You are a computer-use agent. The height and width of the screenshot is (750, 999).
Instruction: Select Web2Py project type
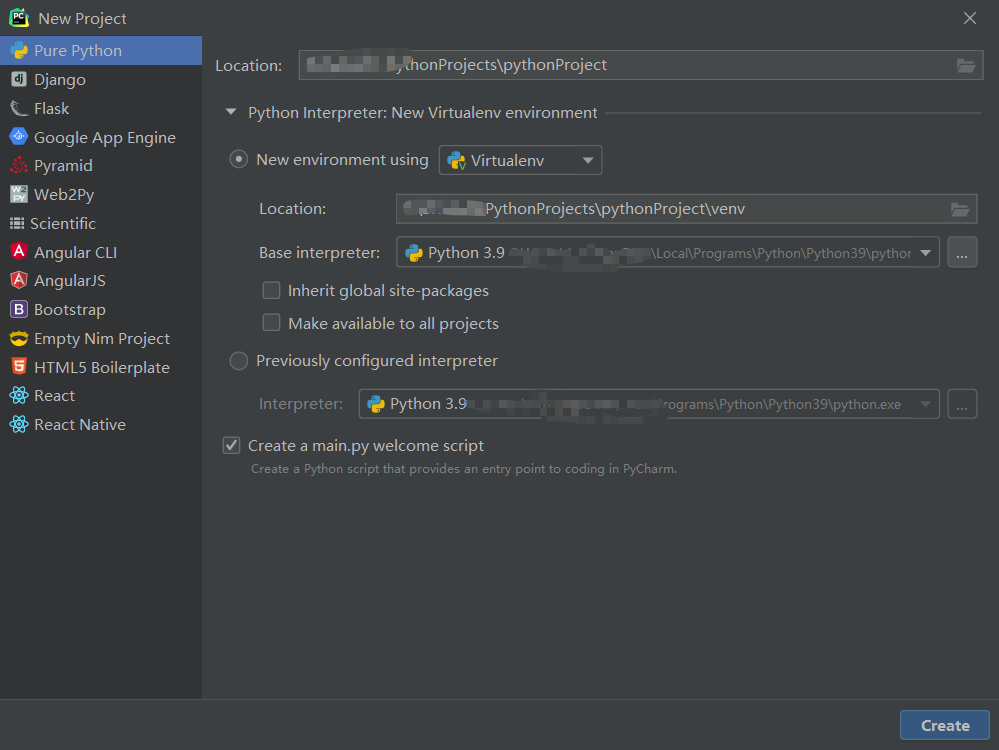coord(101,194)
